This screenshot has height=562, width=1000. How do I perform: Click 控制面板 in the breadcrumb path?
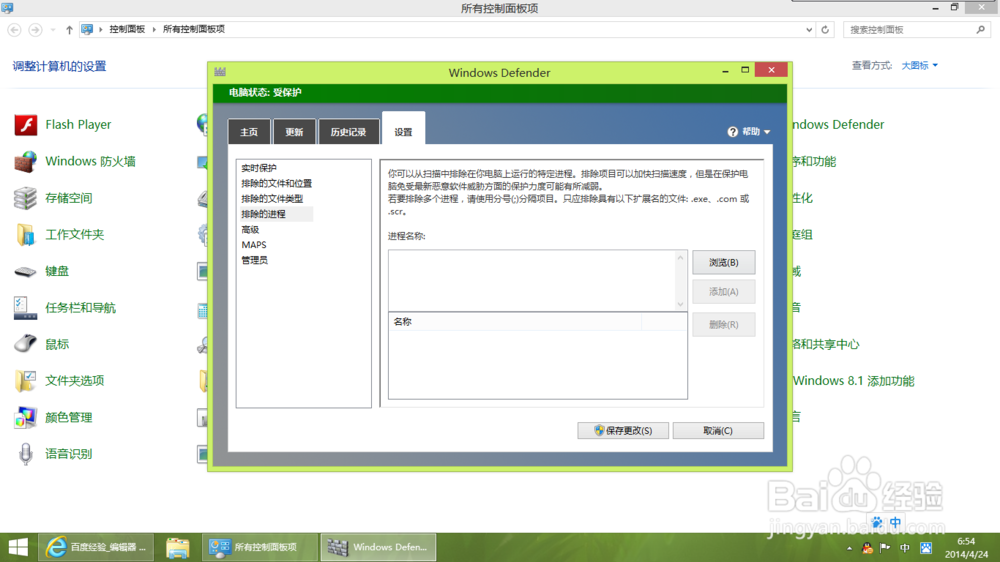pyautogui.click(x=127, y=29)
